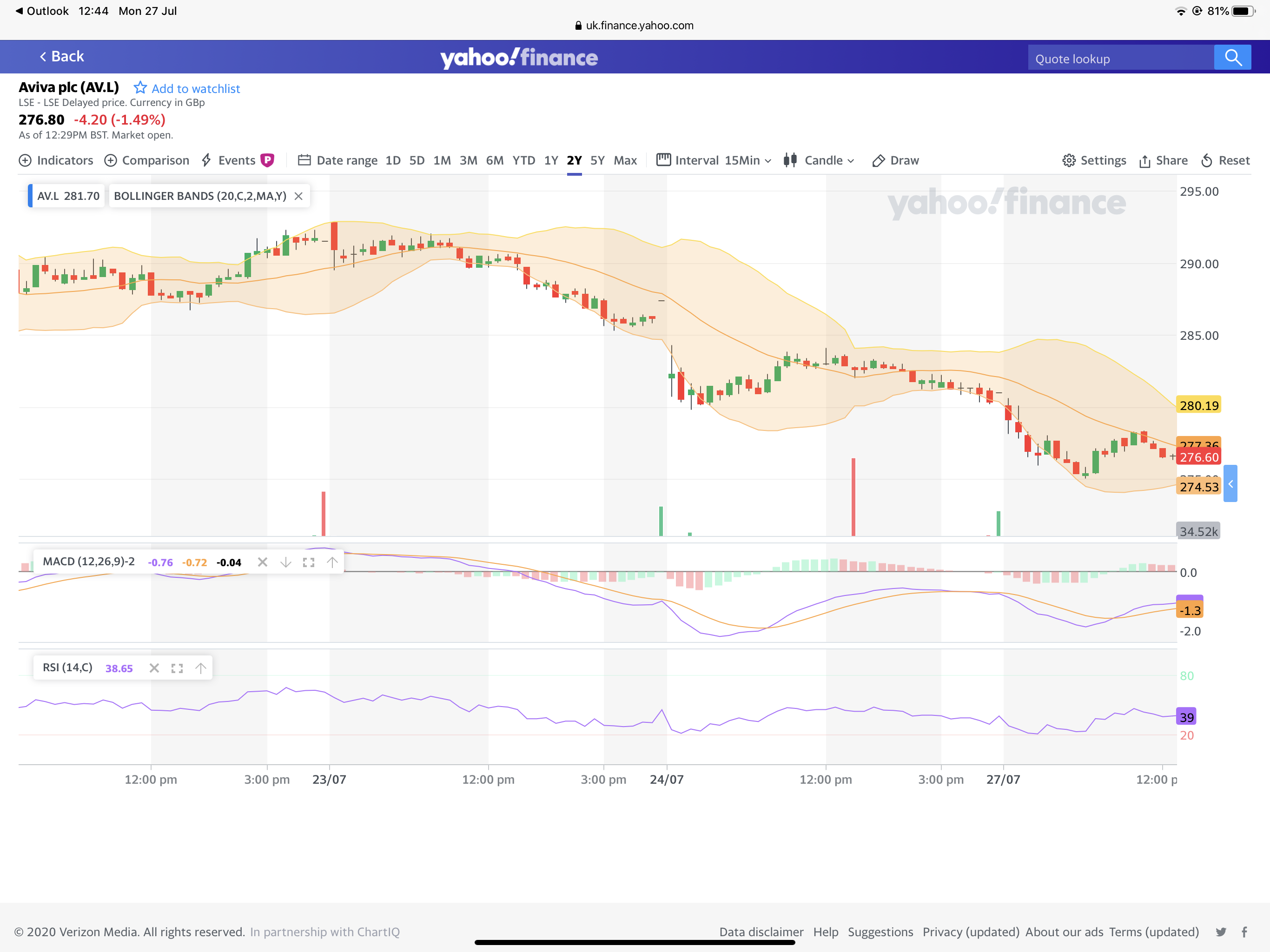This screenshot has height=952, width=1270.
Task: Open the Indicators plus icon menu
Action: tap(25, 160)
